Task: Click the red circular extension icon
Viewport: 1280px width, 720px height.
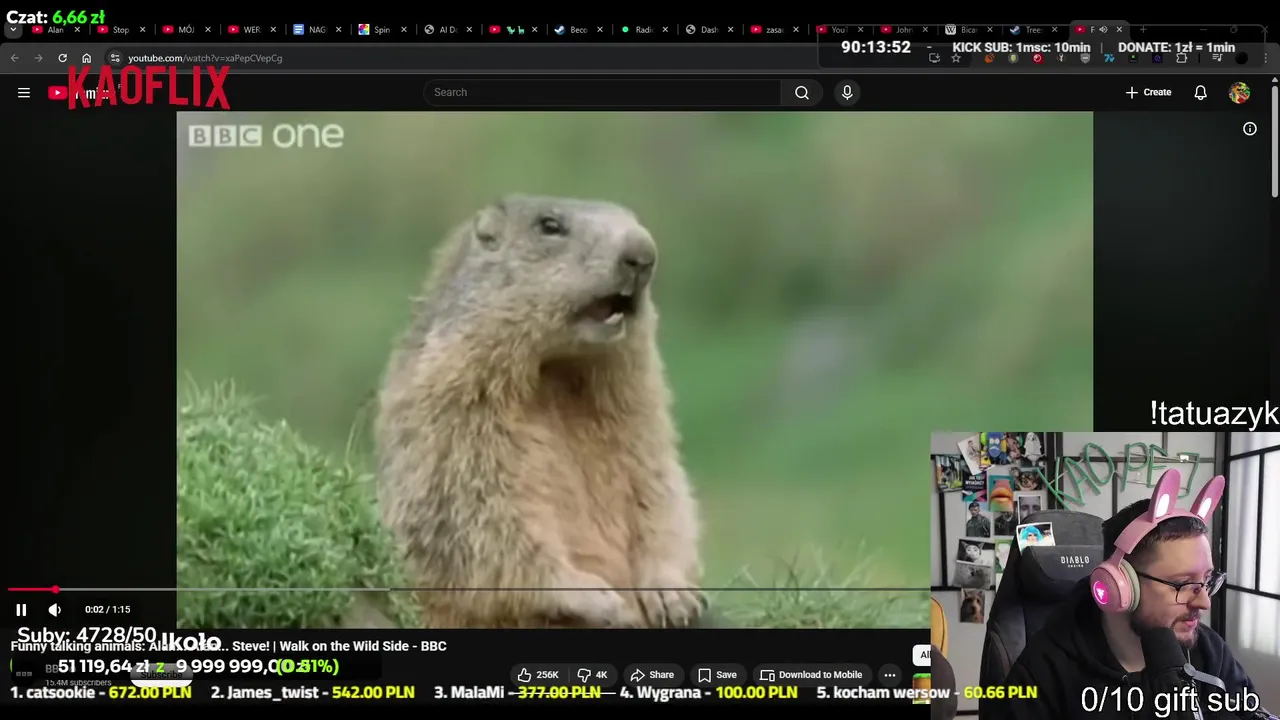Action: click(x=1037, y=58)
